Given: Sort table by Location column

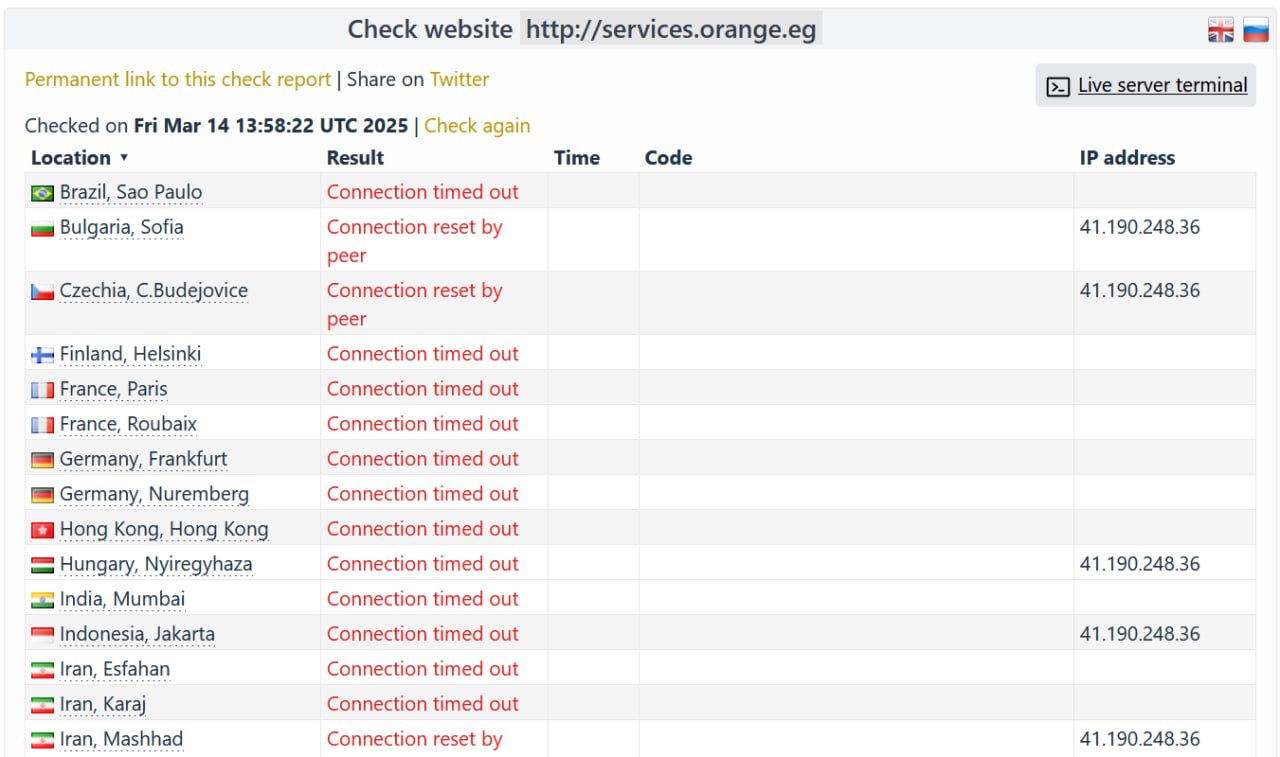Looking at the screenshot, I should 80,157.
